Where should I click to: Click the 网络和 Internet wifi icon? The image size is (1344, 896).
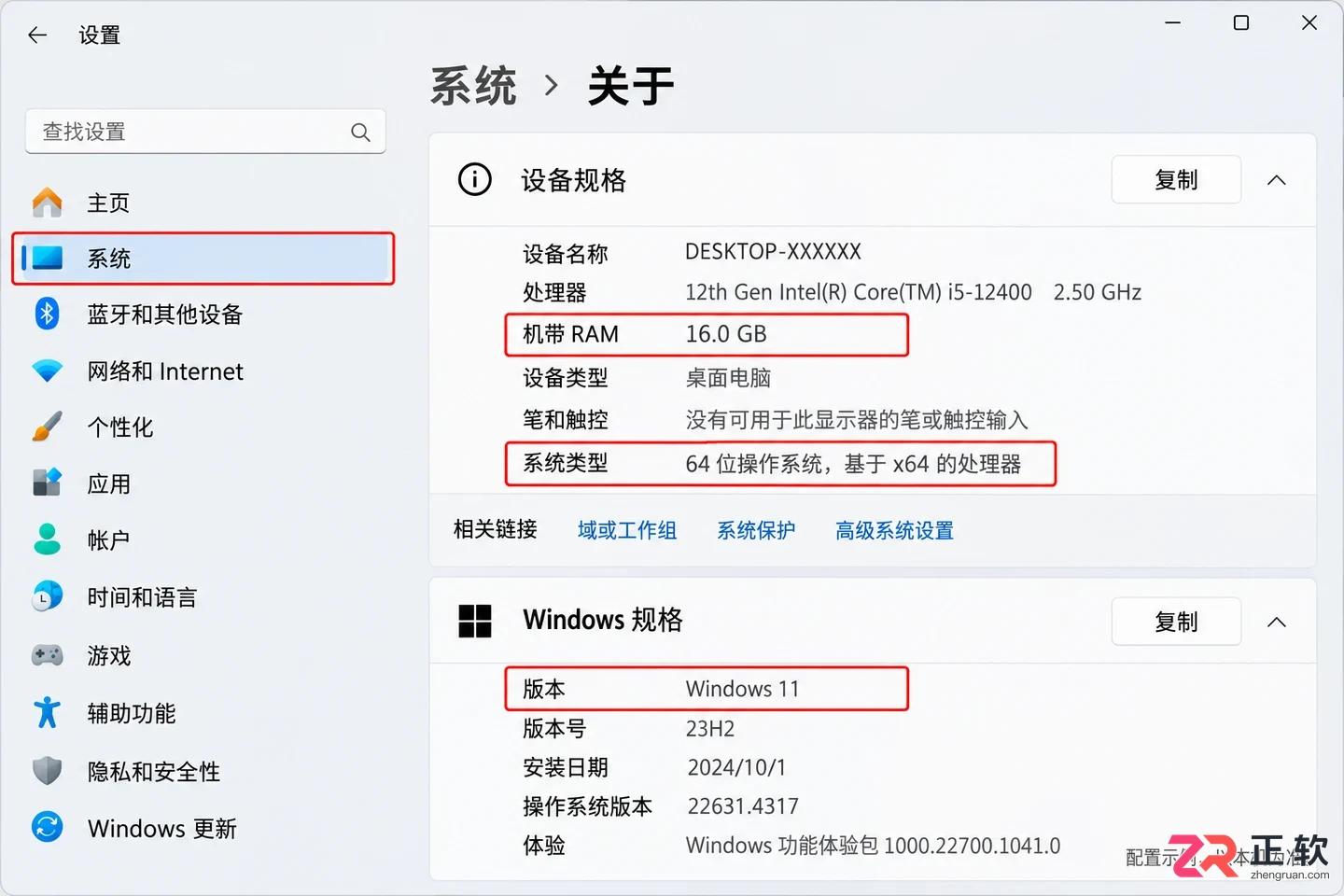pos(47,371)
